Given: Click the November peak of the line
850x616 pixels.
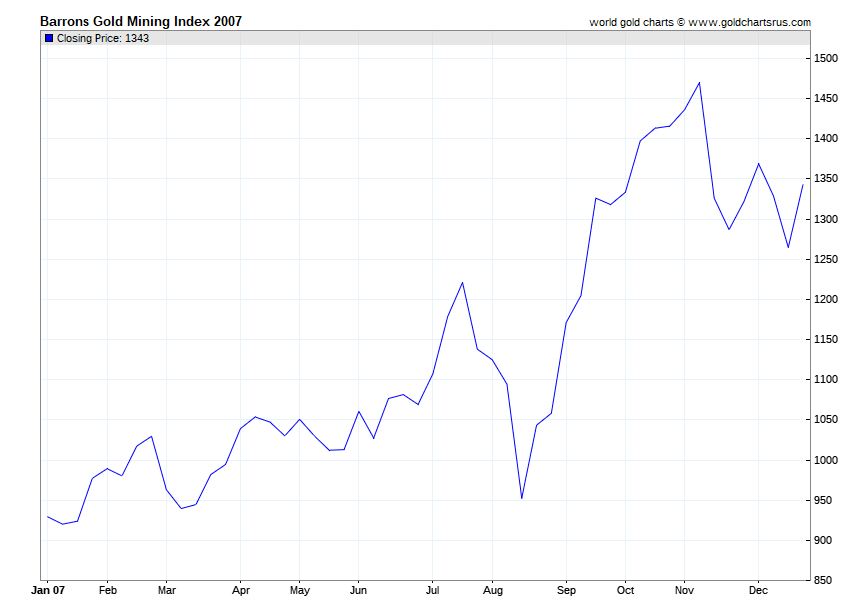Looking at the screenshot, I should click(699, 82).
